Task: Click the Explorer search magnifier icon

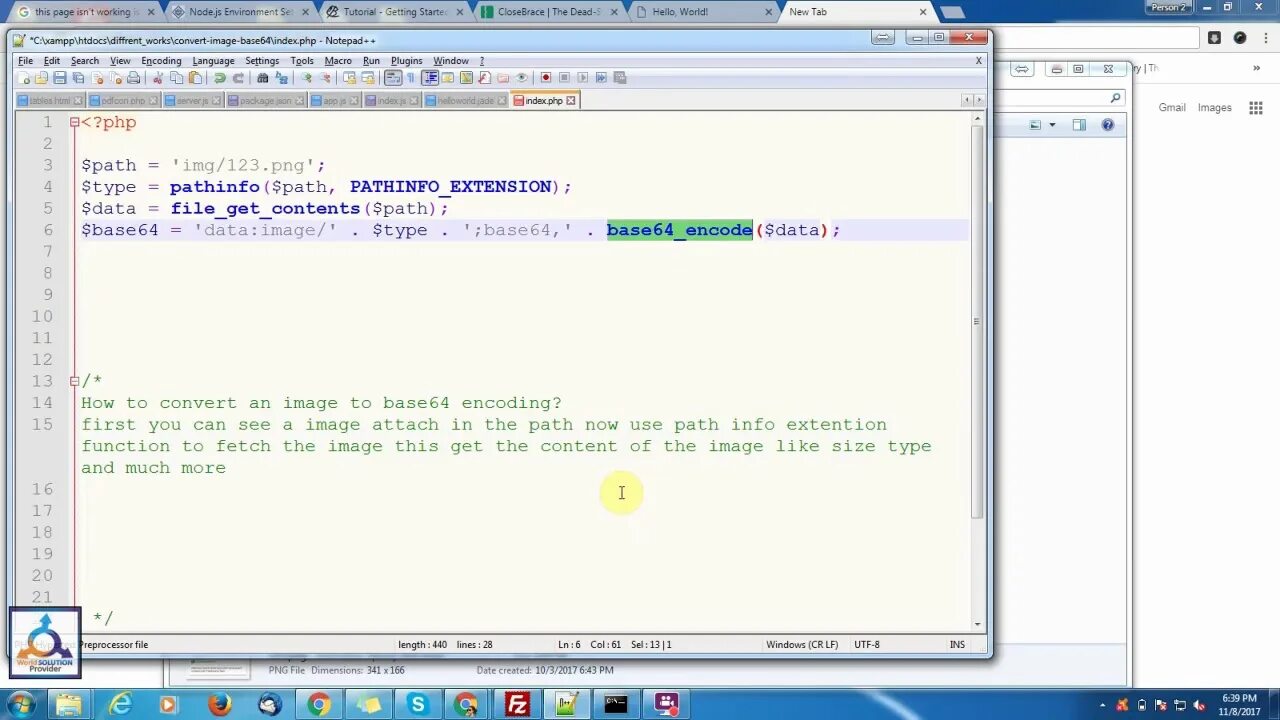Action: tap(1116, 98)
